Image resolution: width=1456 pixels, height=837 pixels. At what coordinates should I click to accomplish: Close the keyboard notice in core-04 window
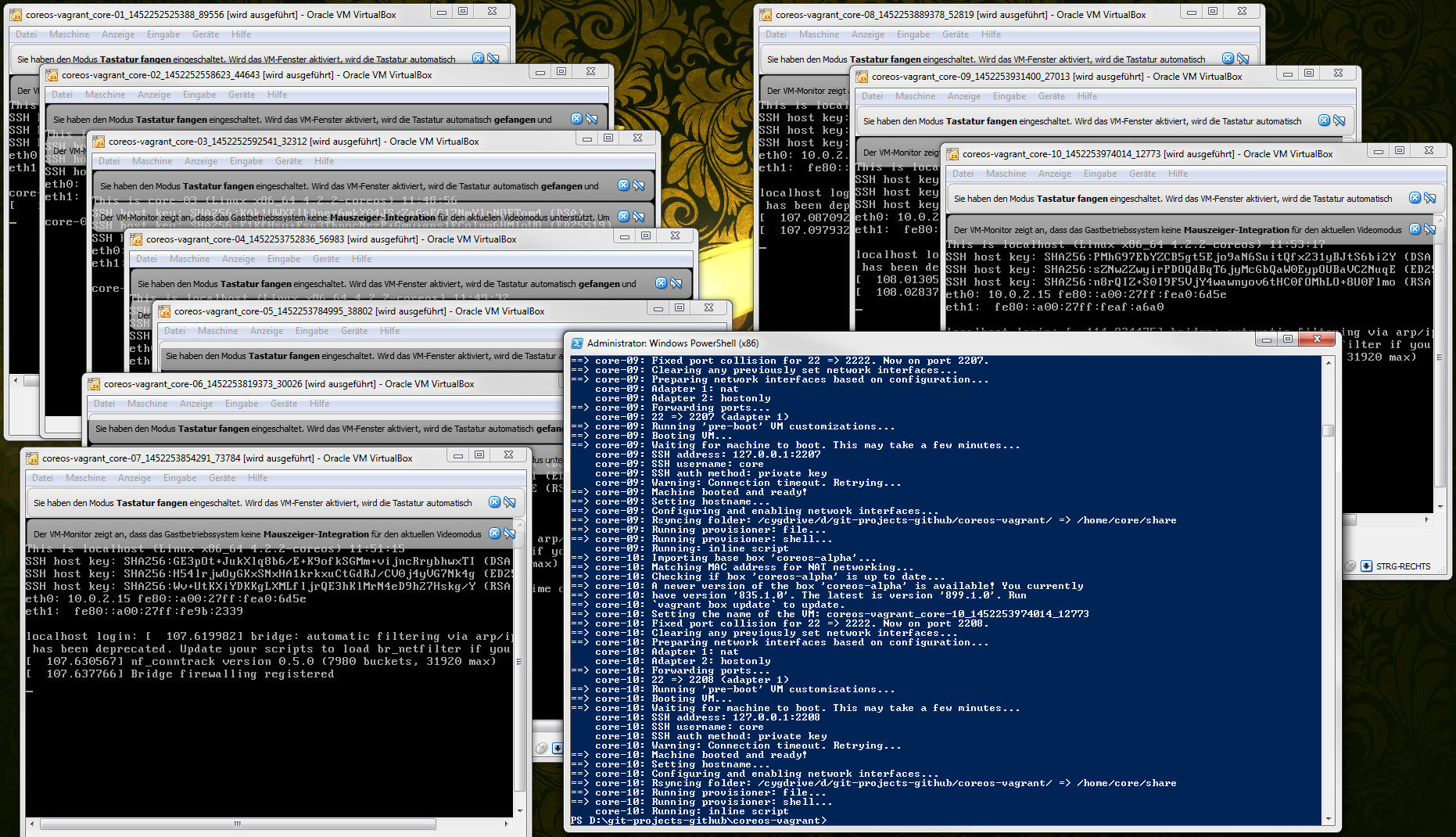tap(661, 283)
